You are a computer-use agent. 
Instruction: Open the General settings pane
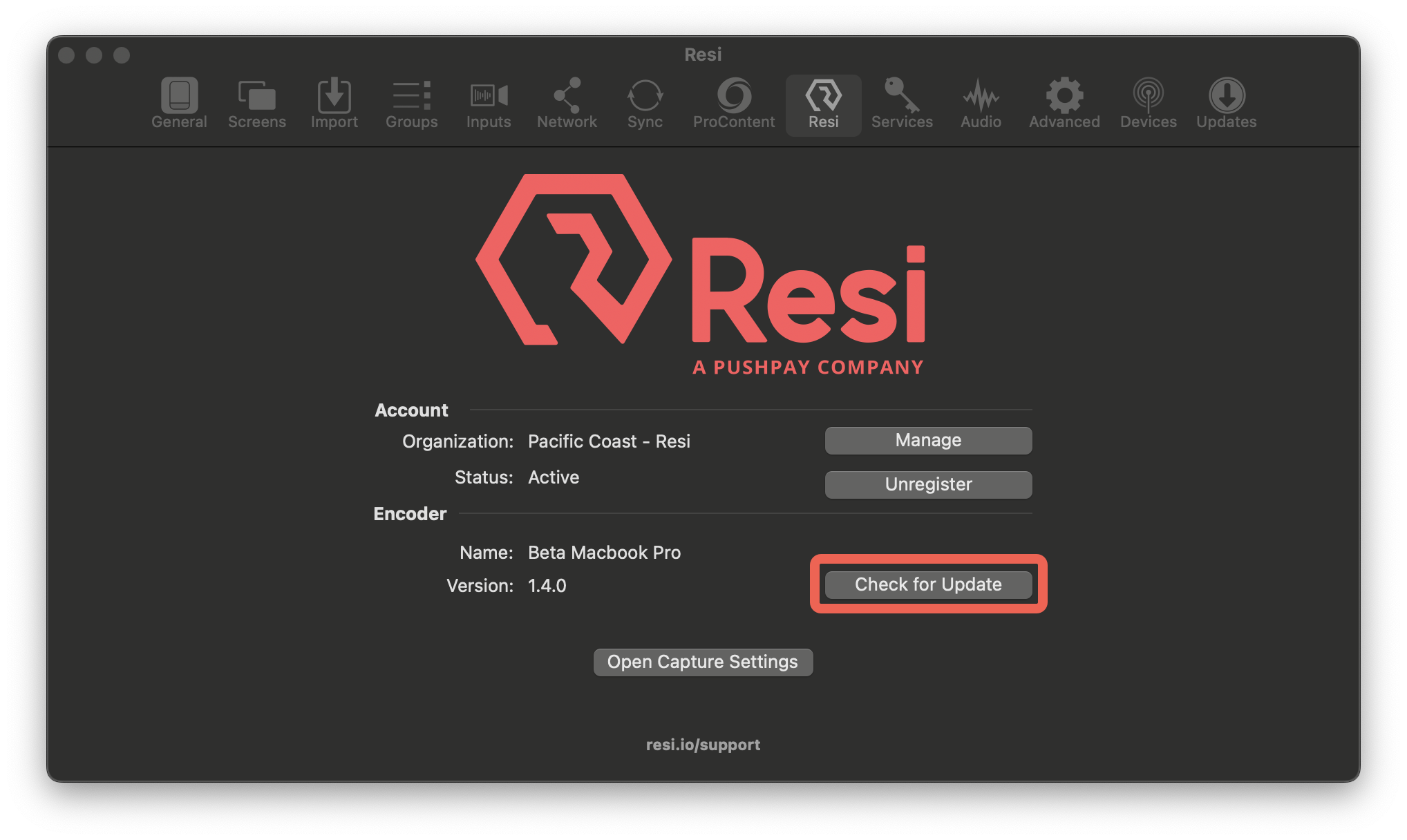pos(179,104)
